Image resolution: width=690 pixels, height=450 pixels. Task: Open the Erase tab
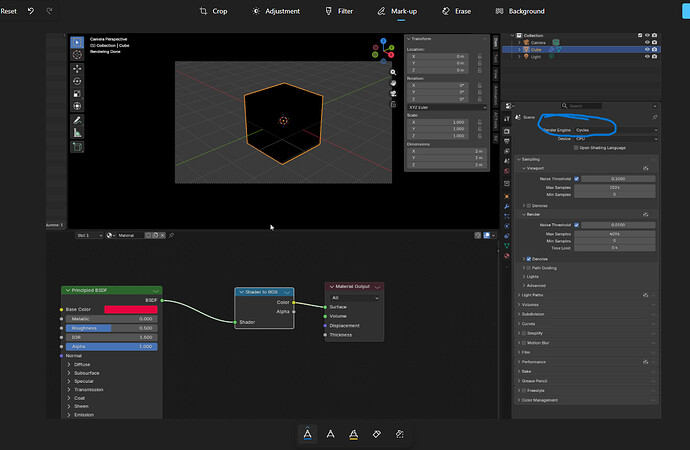456,11
